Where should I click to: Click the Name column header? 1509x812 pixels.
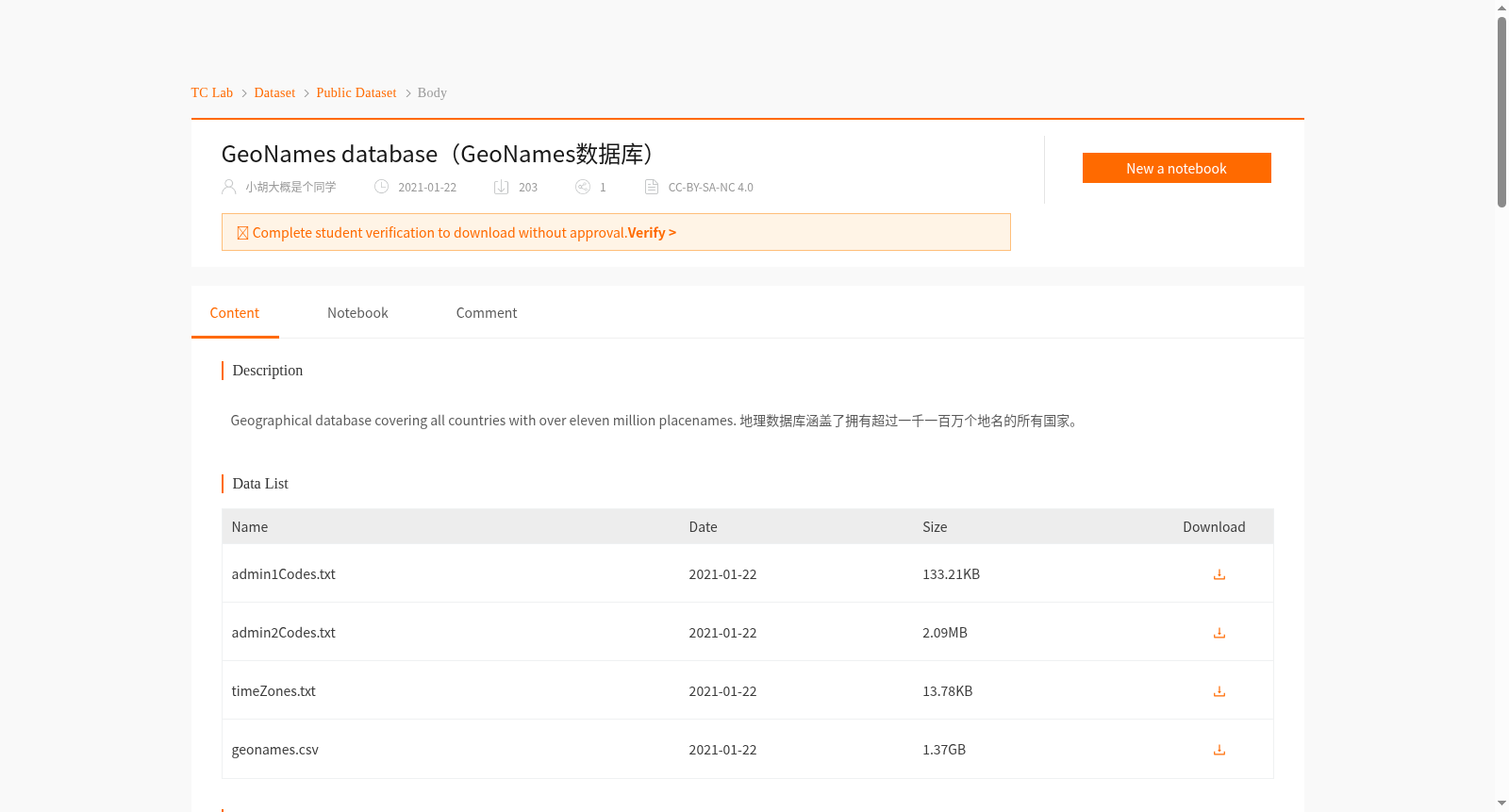[250, 527]
